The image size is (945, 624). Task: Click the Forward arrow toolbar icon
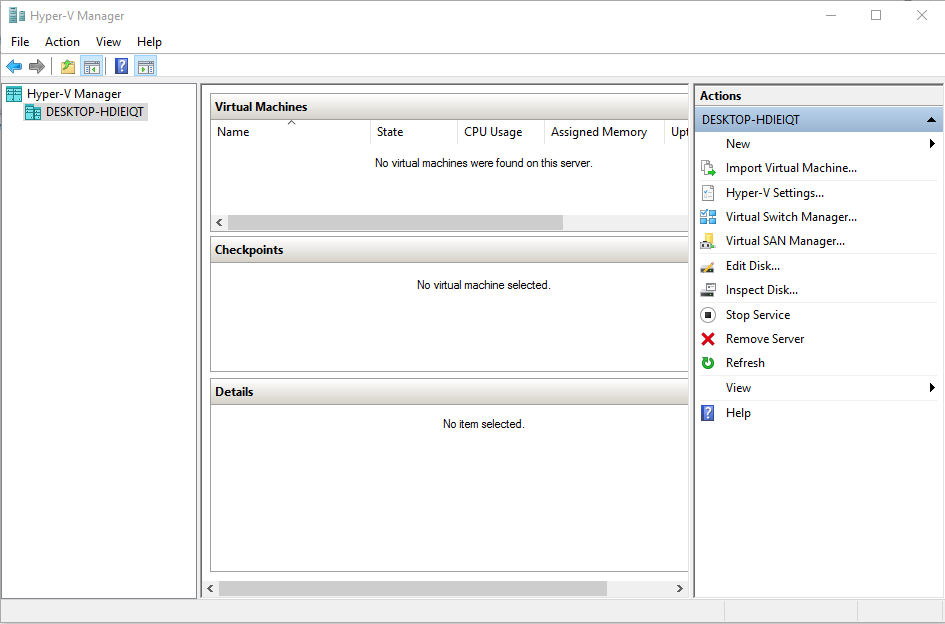(37, 66)
